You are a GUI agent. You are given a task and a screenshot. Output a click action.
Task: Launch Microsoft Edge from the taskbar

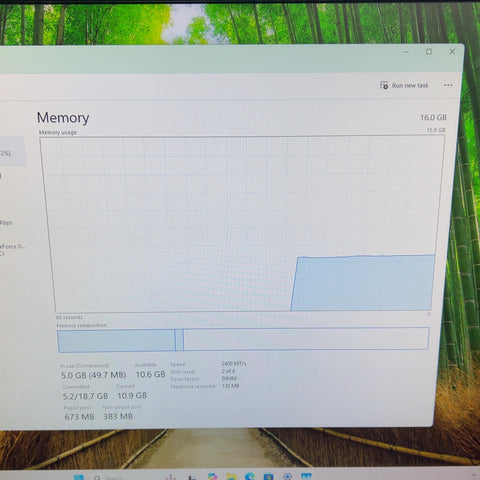click(x=250, y=477)
